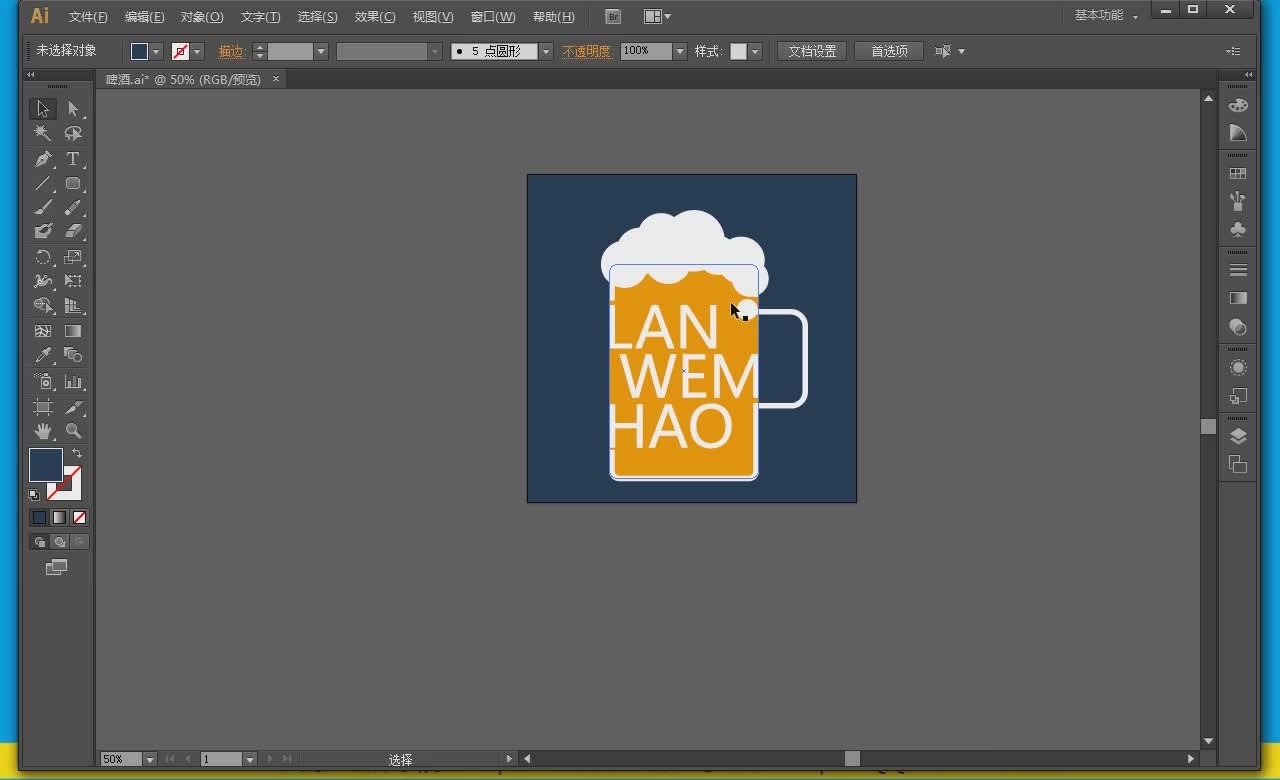Viewport: 1280px width, 780px height.
Task: Open the 对象(O) menu
Action: (202, 17)
